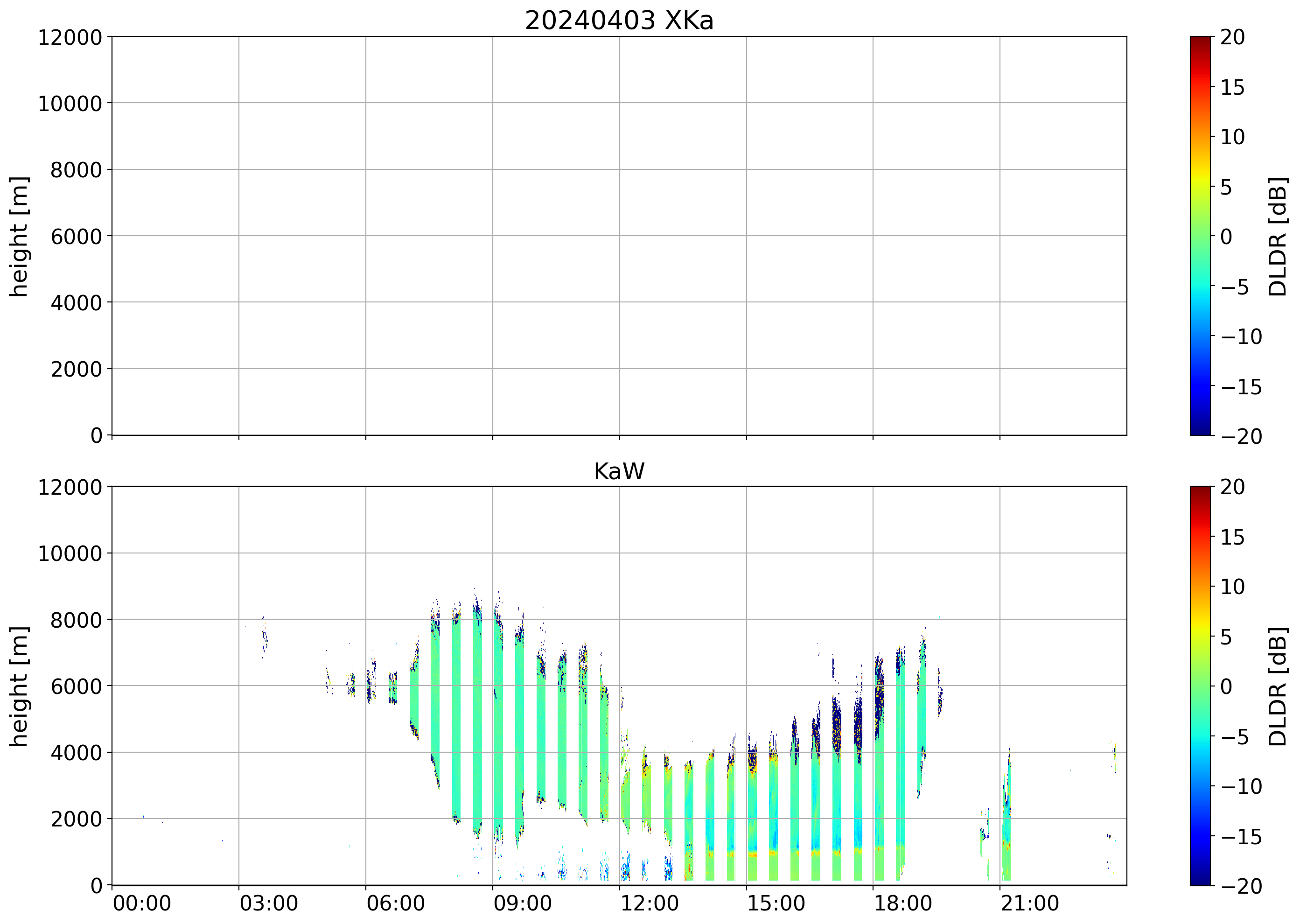This screenshot has height=924, width=1300.
Task: Click the top DLDR colorbar
Action: click(1200, 236)
